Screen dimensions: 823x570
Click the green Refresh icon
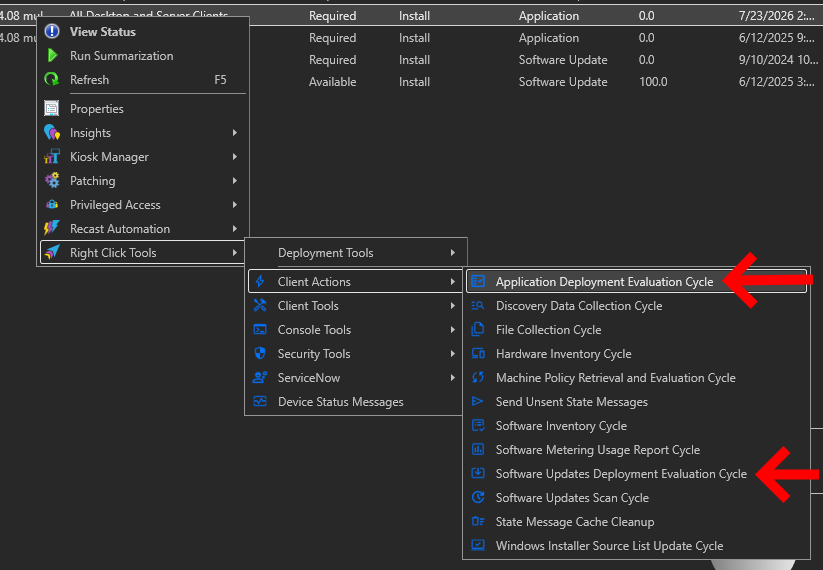52,80
